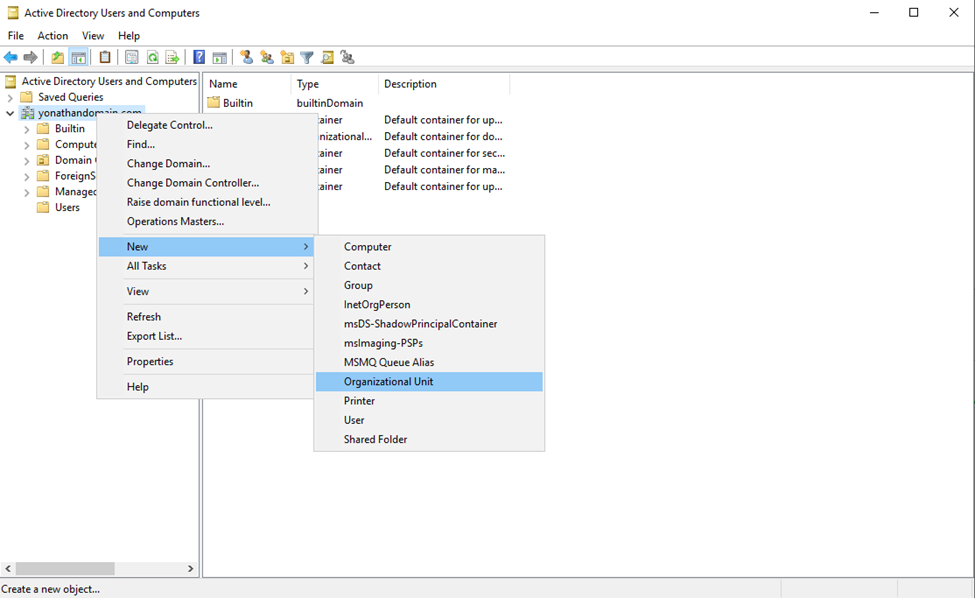The width and height of the screenshot is (975, 598).
Task: Choose Refresh in the context menu
Action: 206,317
